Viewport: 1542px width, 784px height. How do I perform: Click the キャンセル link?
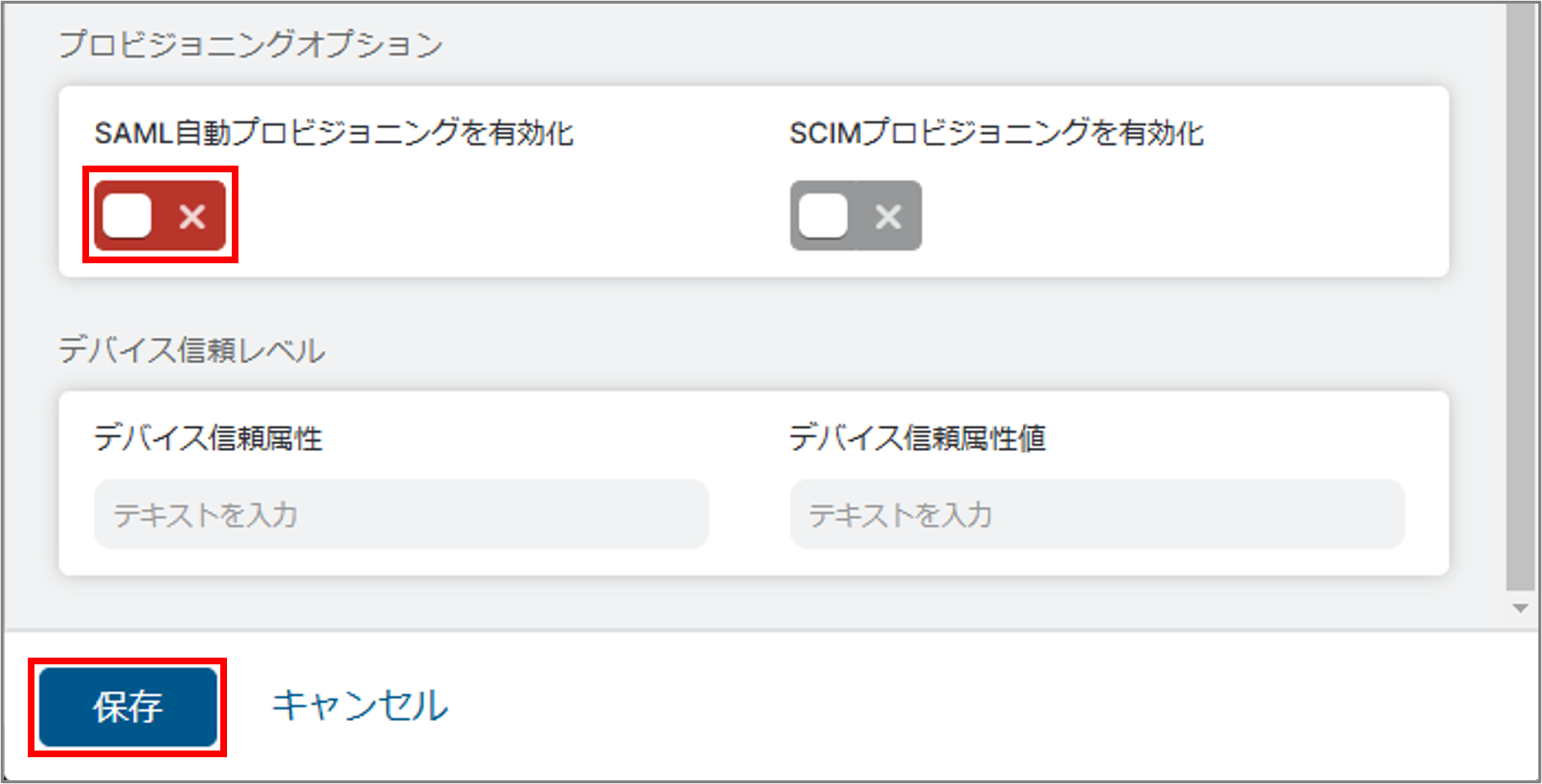pos(359,706)
